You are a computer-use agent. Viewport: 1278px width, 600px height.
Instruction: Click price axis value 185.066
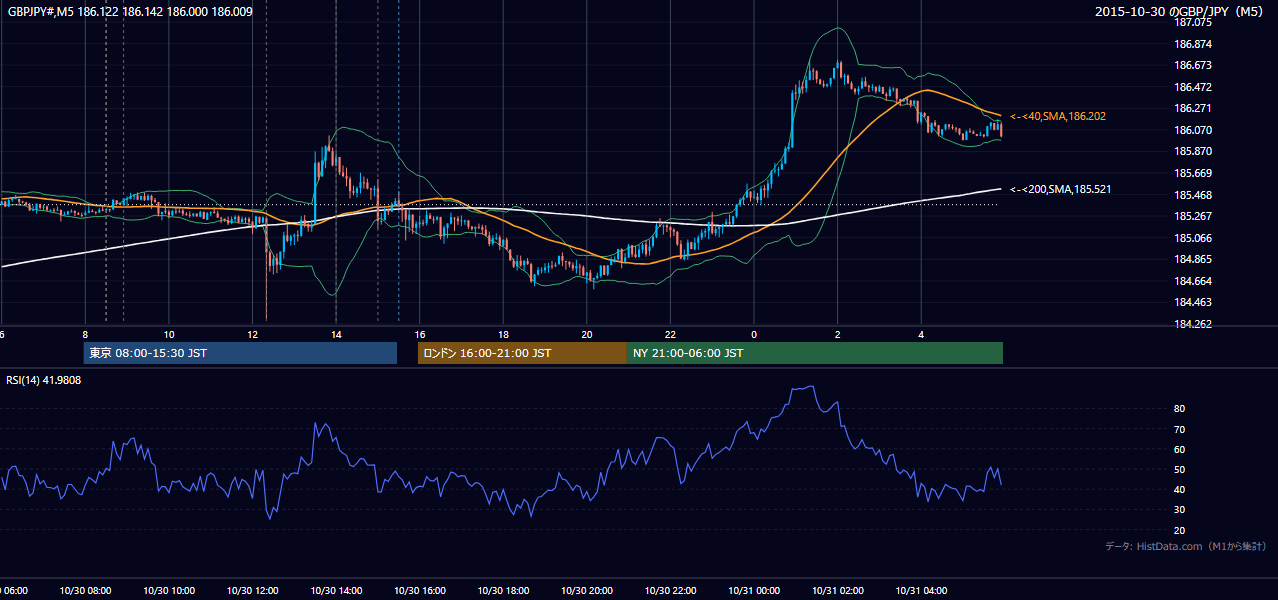coord(1194,238)
